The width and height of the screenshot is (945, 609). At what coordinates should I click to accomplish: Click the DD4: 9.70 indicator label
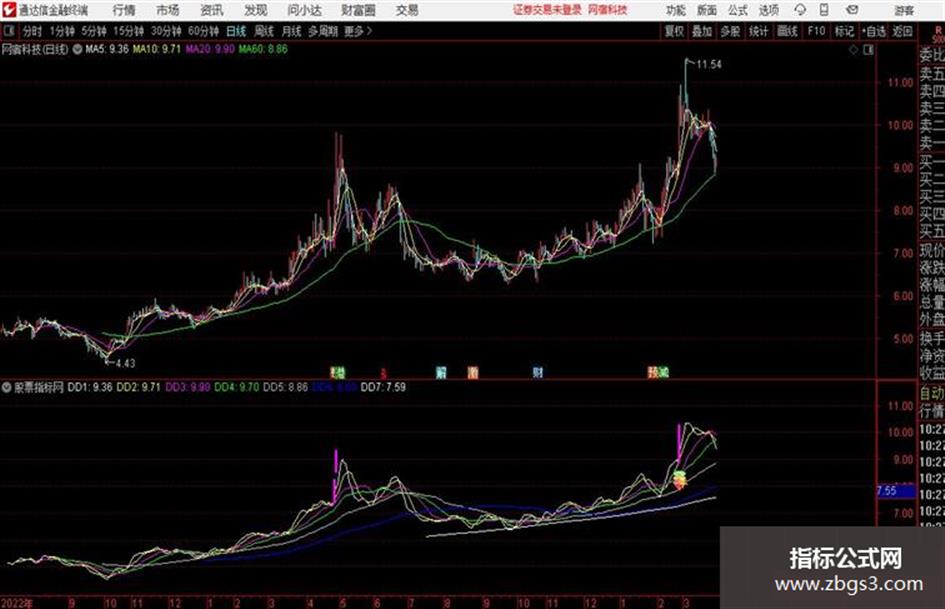tap(237, 387)
